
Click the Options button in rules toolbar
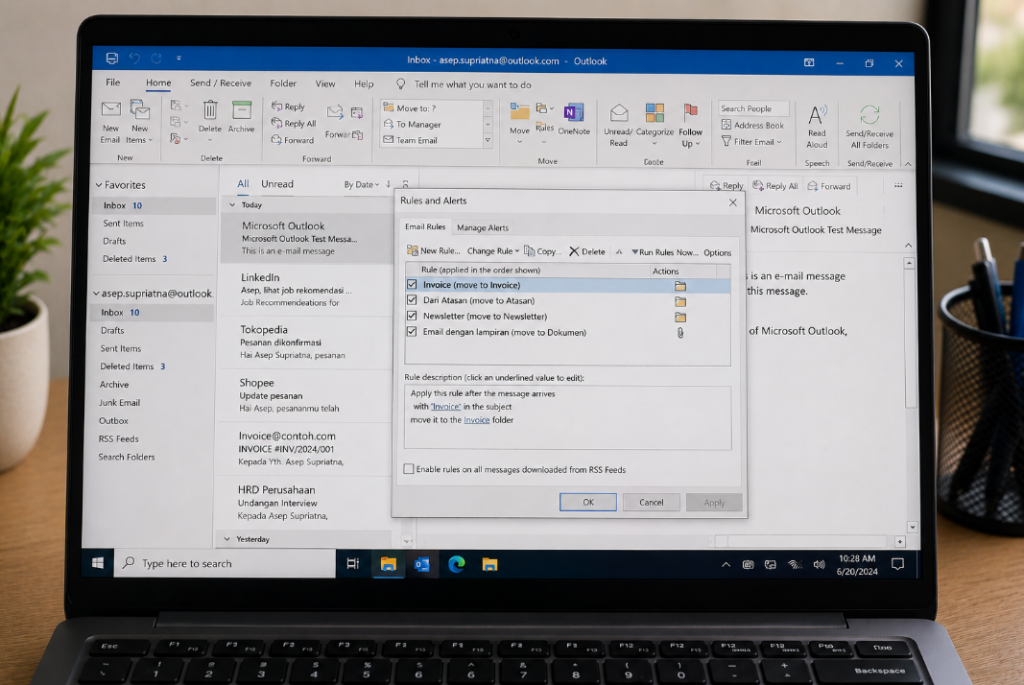717,253
